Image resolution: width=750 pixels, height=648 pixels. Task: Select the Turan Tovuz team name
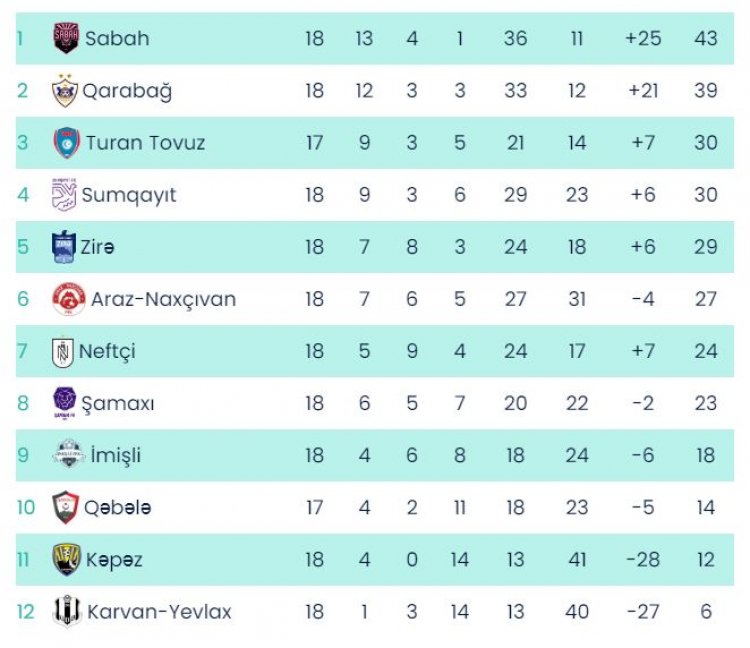point(145,143)
